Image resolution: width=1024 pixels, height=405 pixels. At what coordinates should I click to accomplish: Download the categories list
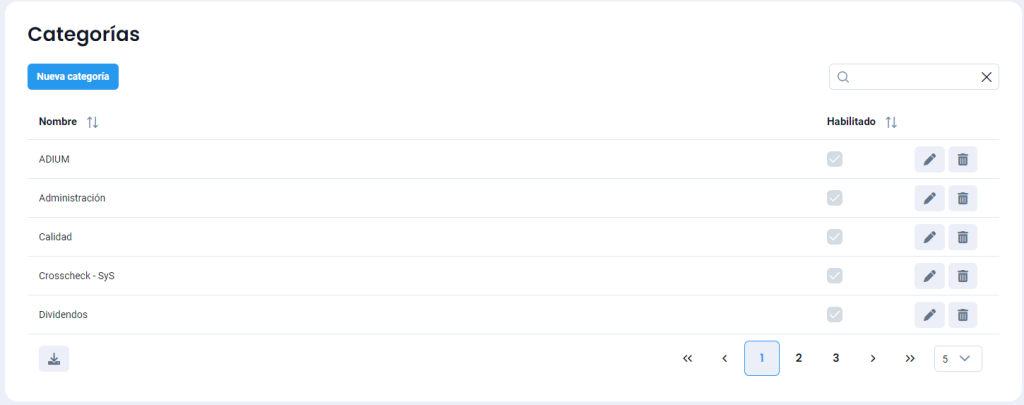click(54, 359)
